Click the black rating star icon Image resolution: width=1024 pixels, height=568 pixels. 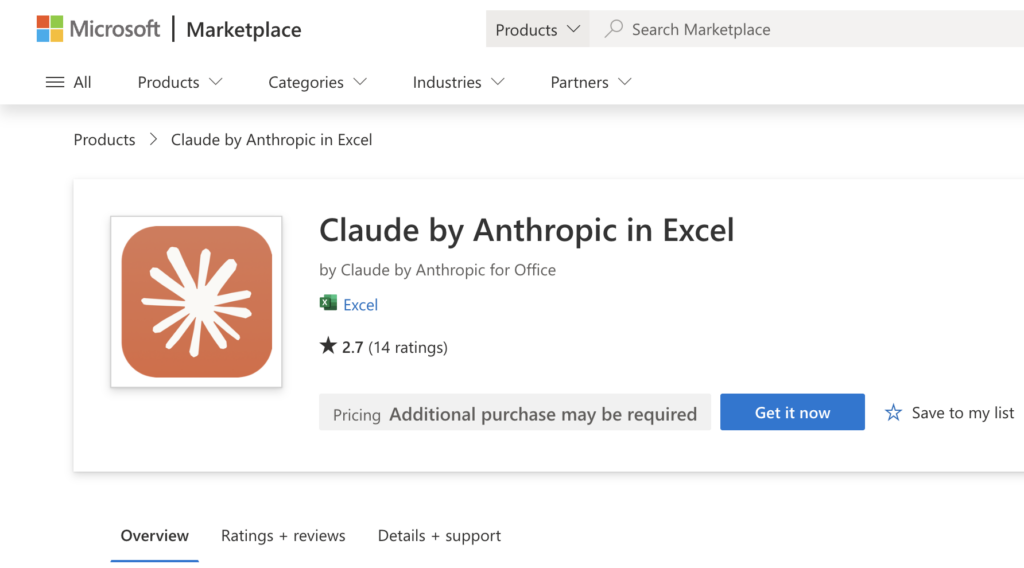click(x=328, y=346)
